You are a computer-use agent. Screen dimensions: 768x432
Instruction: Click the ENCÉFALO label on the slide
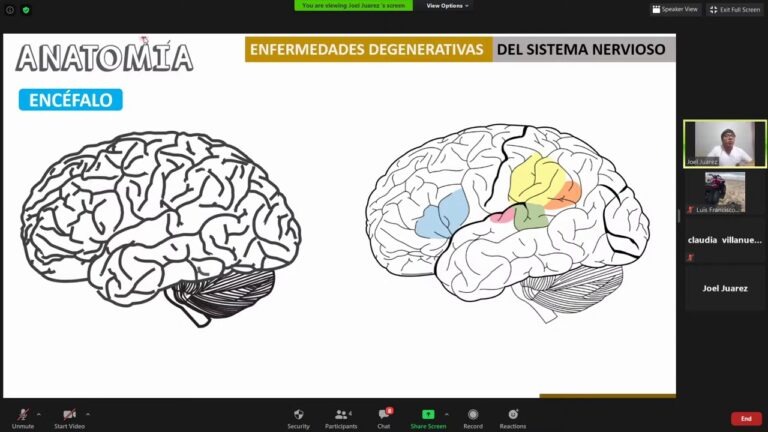71,100
